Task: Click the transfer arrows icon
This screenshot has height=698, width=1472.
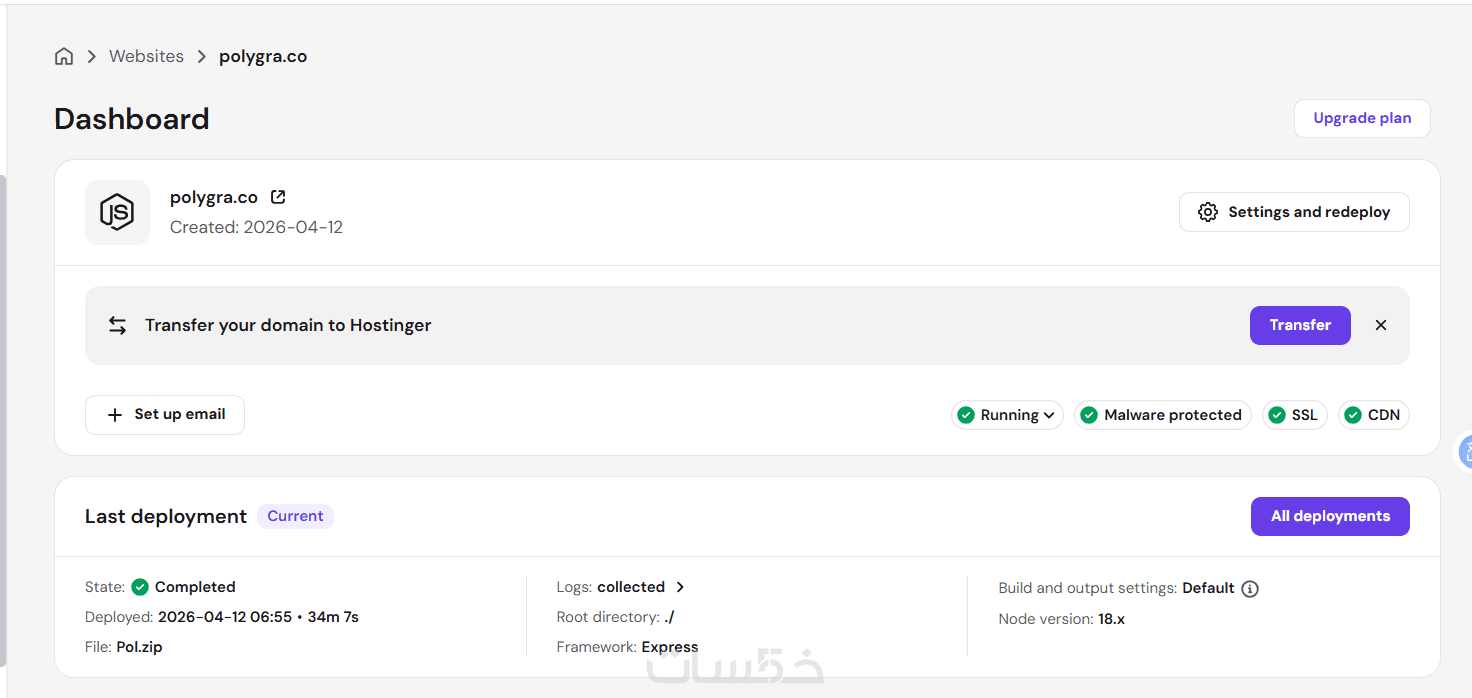Action: (118, 325)
